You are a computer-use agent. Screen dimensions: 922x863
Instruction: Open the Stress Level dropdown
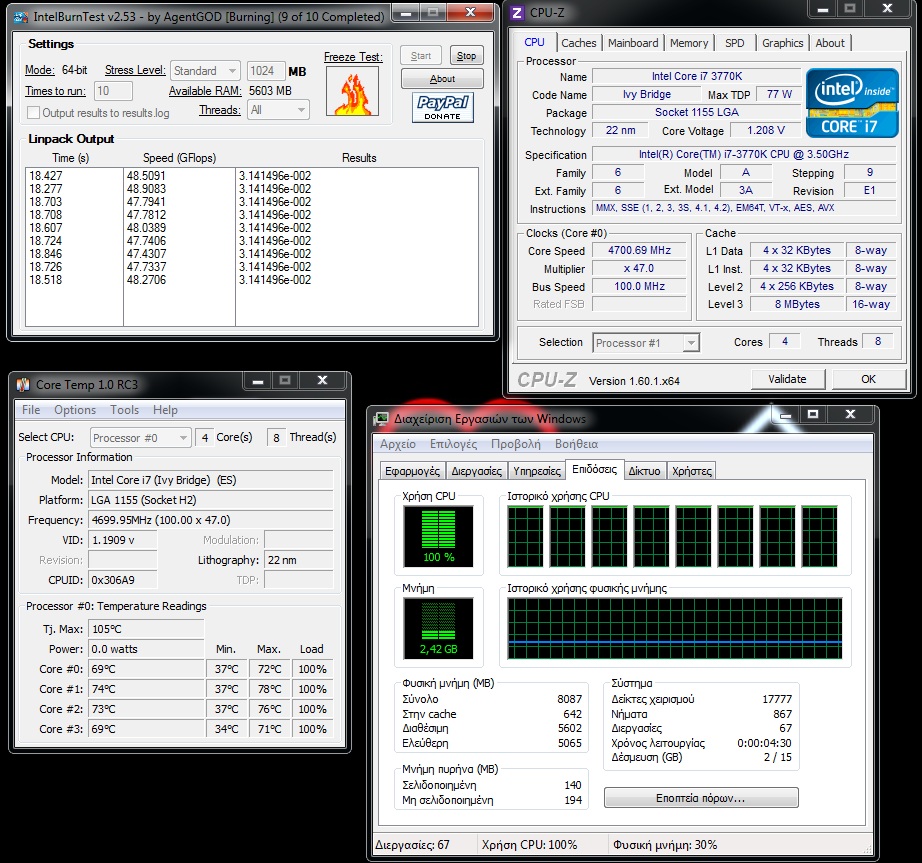205,71
